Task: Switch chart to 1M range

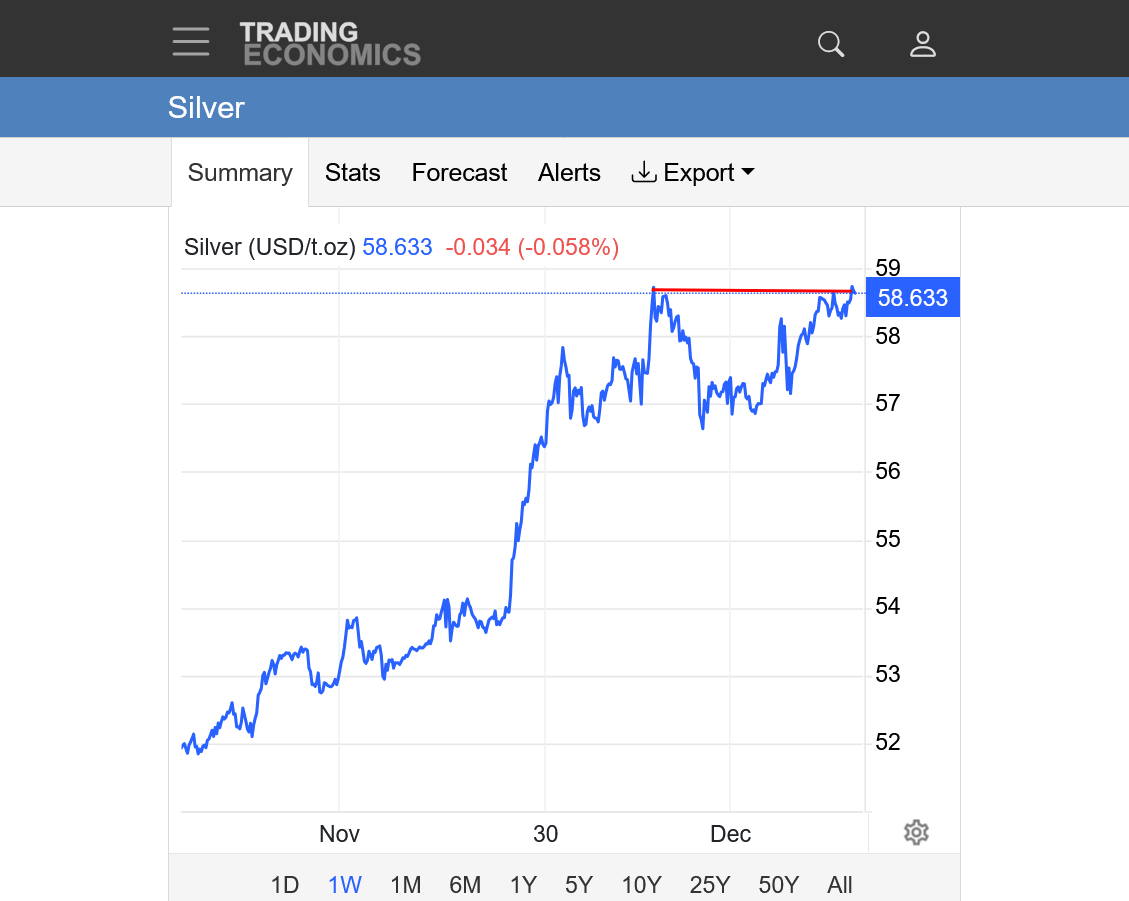Action: 405,885
